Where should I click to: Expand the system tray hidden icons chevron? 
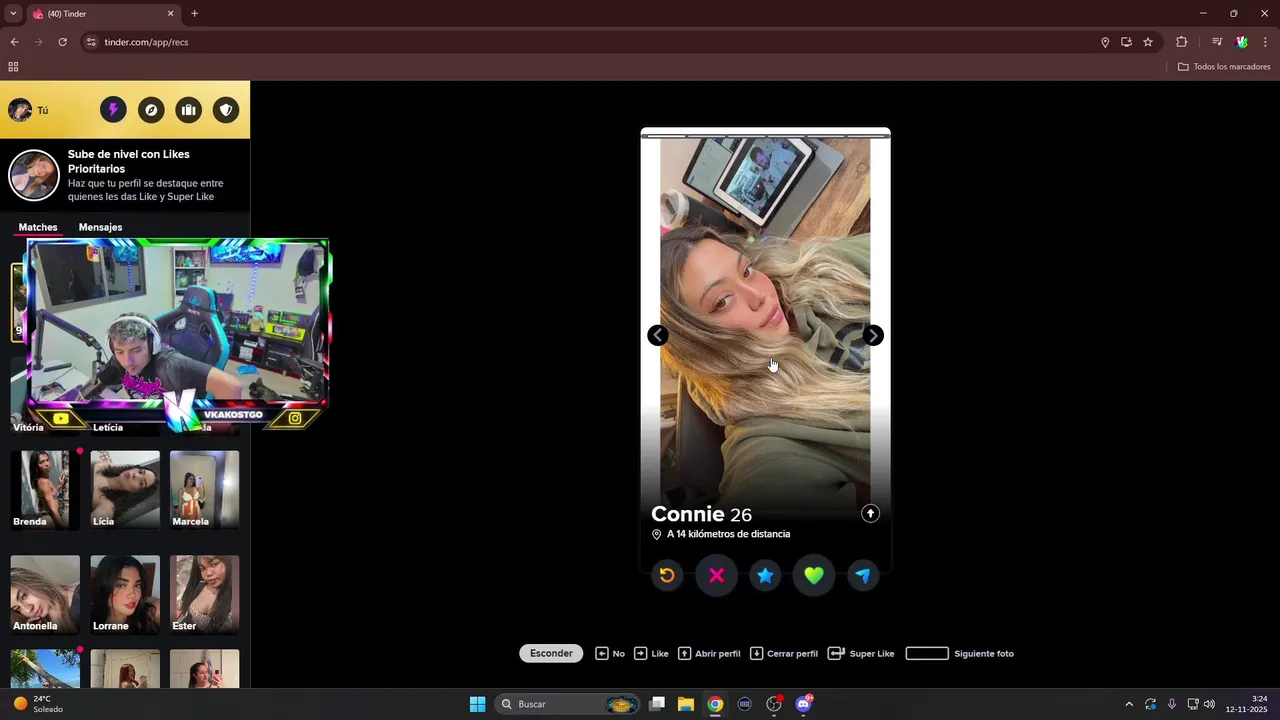(1129, 704)
